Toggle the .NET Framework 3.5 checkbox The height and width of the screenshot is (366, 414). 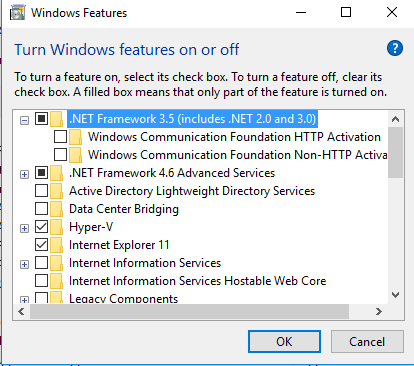coord(41,119)
